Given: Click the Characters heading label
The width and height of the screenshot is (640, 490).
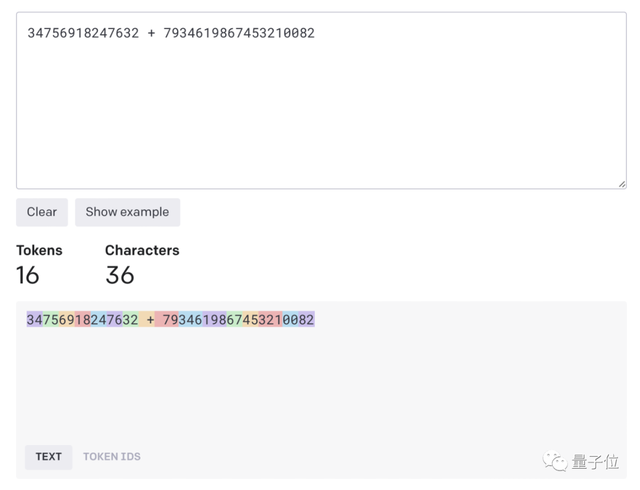Looking at the screenshot, I should (142, 250).
